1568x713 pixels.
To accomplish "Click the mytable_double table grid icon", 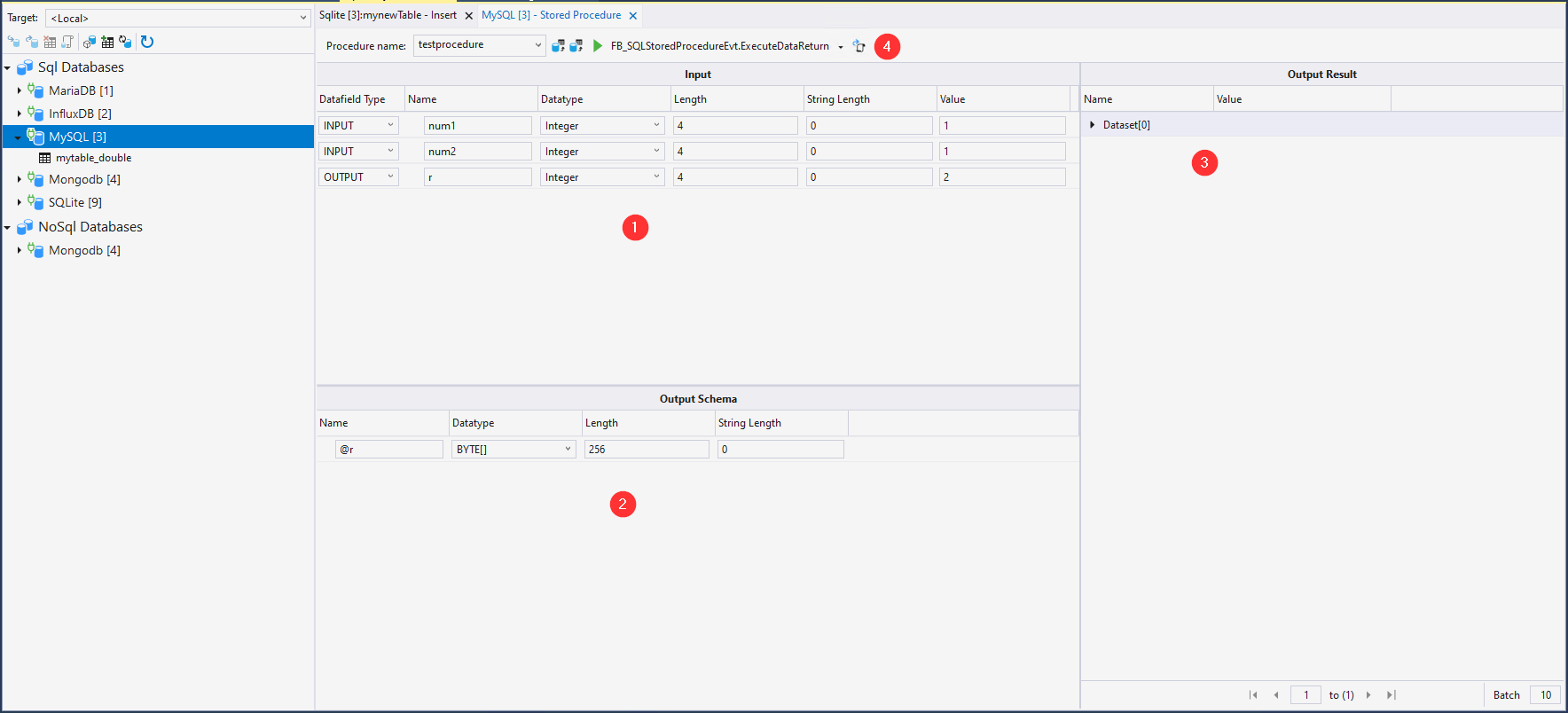I will click(44, 158).
